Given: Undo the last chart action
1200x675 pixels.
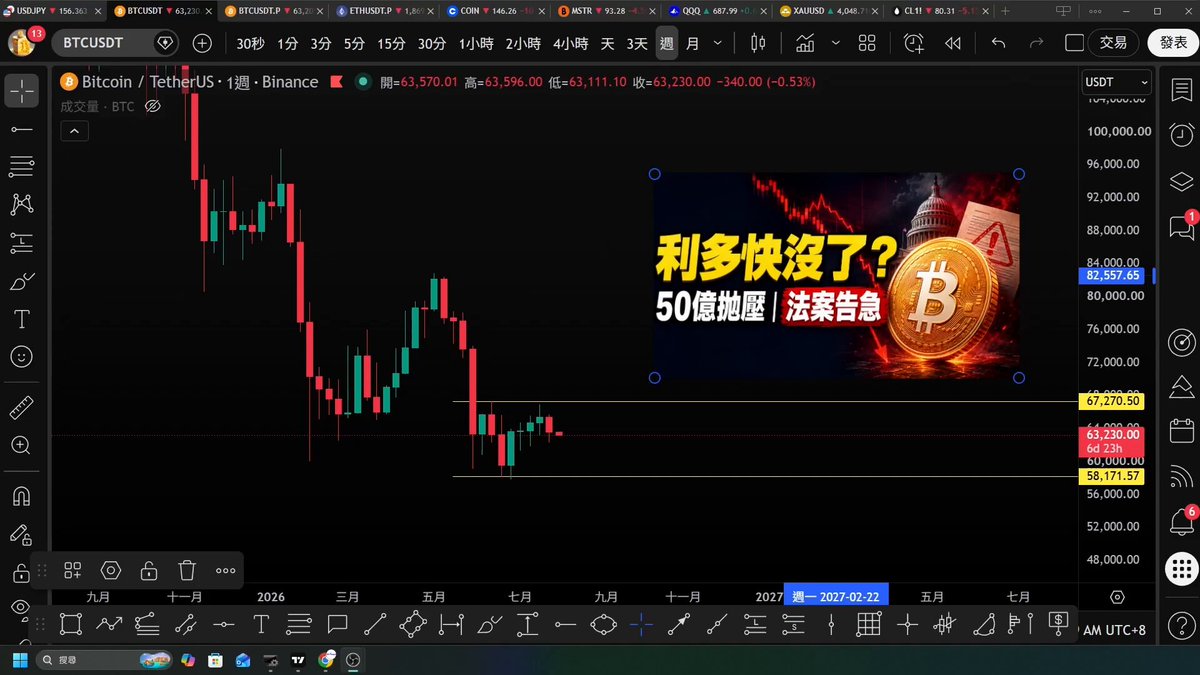Looking at the screenshot, I should [x=998, y=43].
